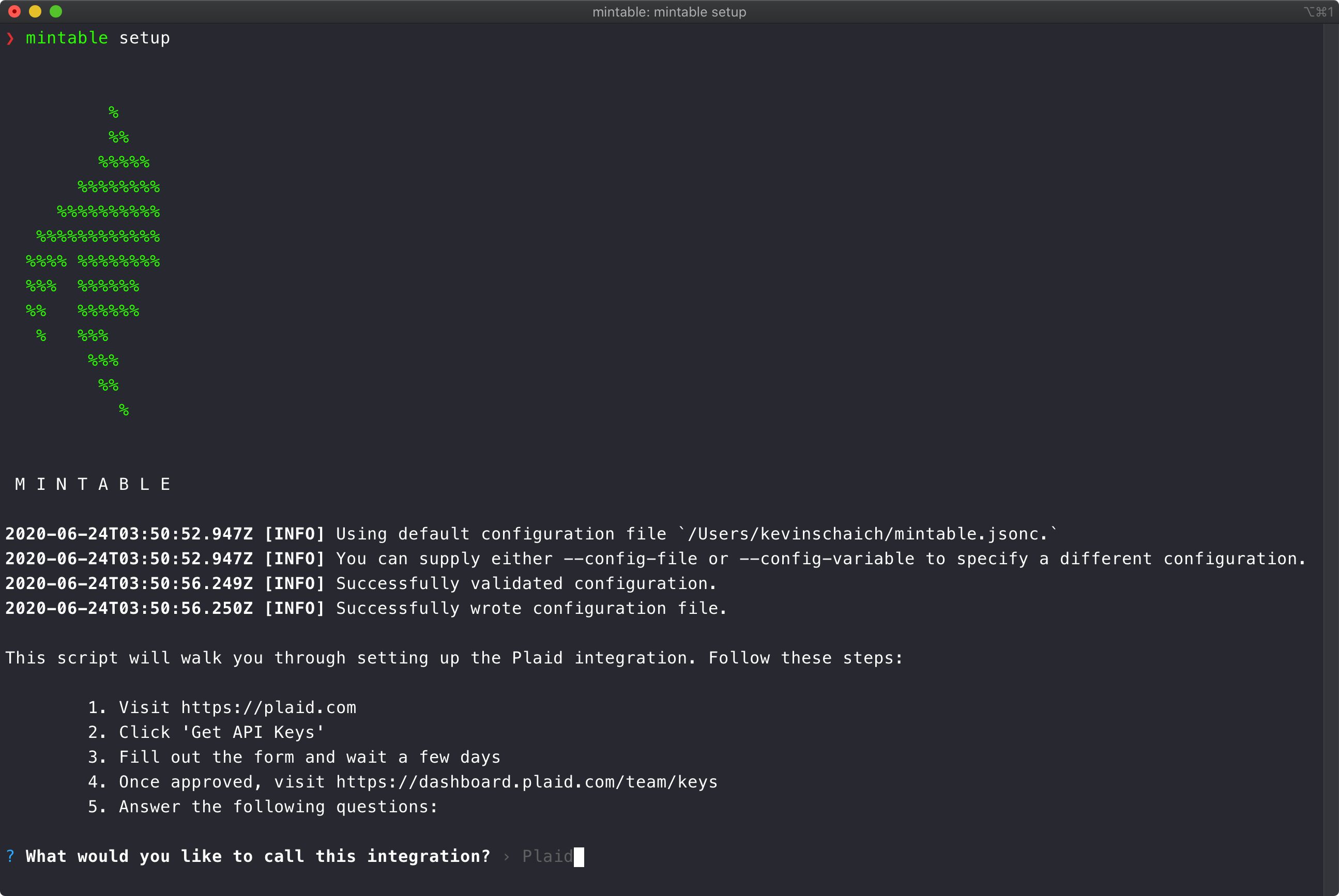Click the 'Plaid' integration name input field
This screenshot has width=1339, height=896.
[546, 856]
